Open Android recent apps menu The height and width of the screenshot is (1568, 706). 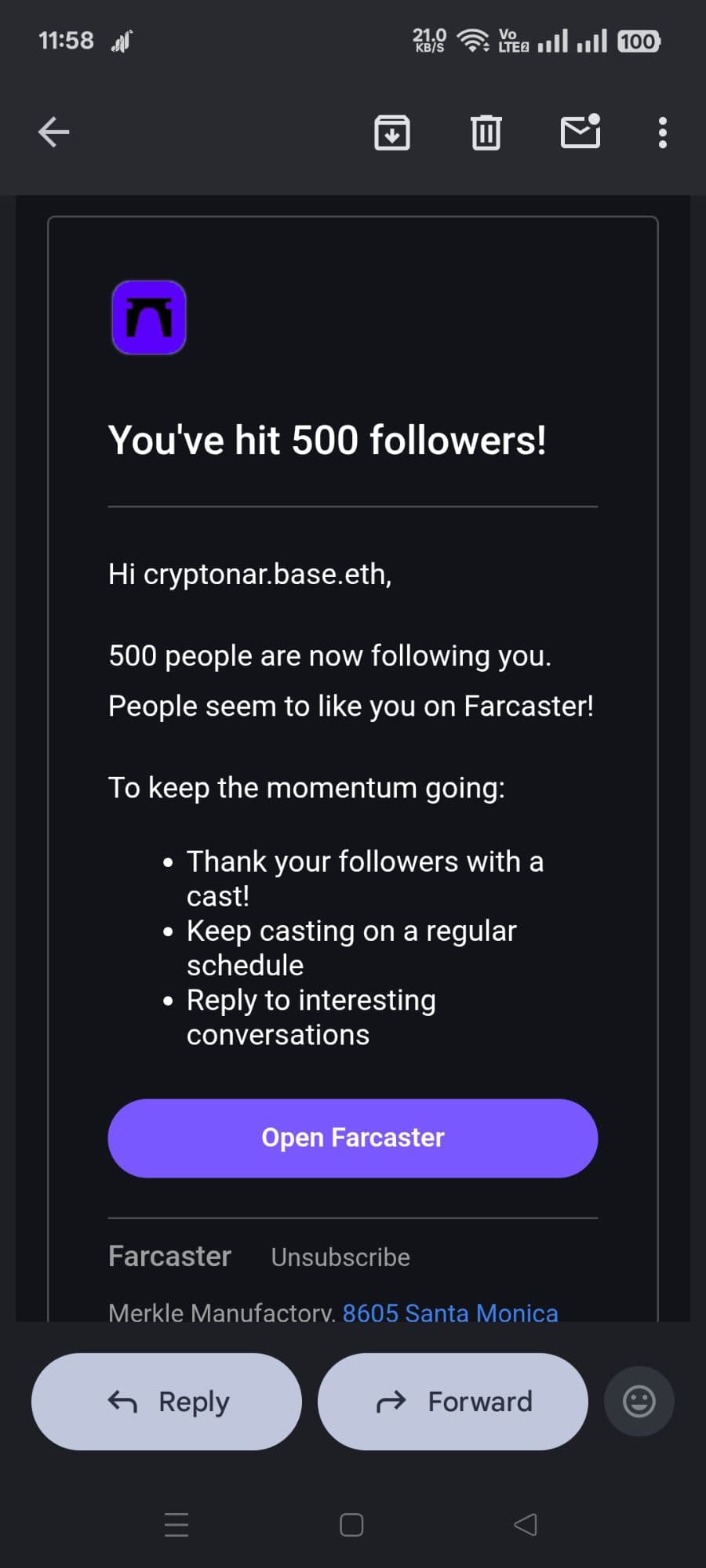[x=176, y=1524]
